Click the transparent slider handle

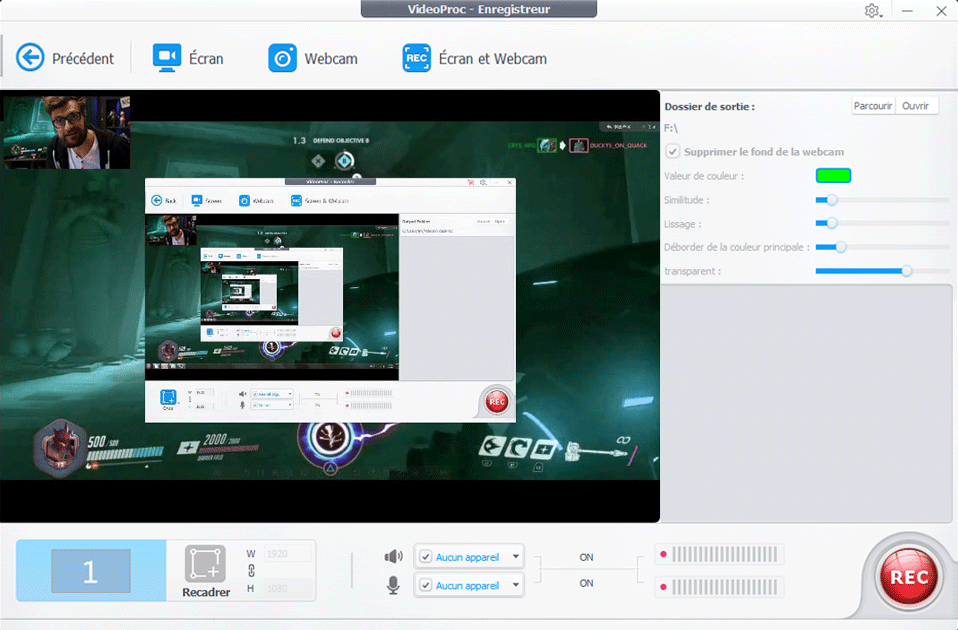[907, 271]
